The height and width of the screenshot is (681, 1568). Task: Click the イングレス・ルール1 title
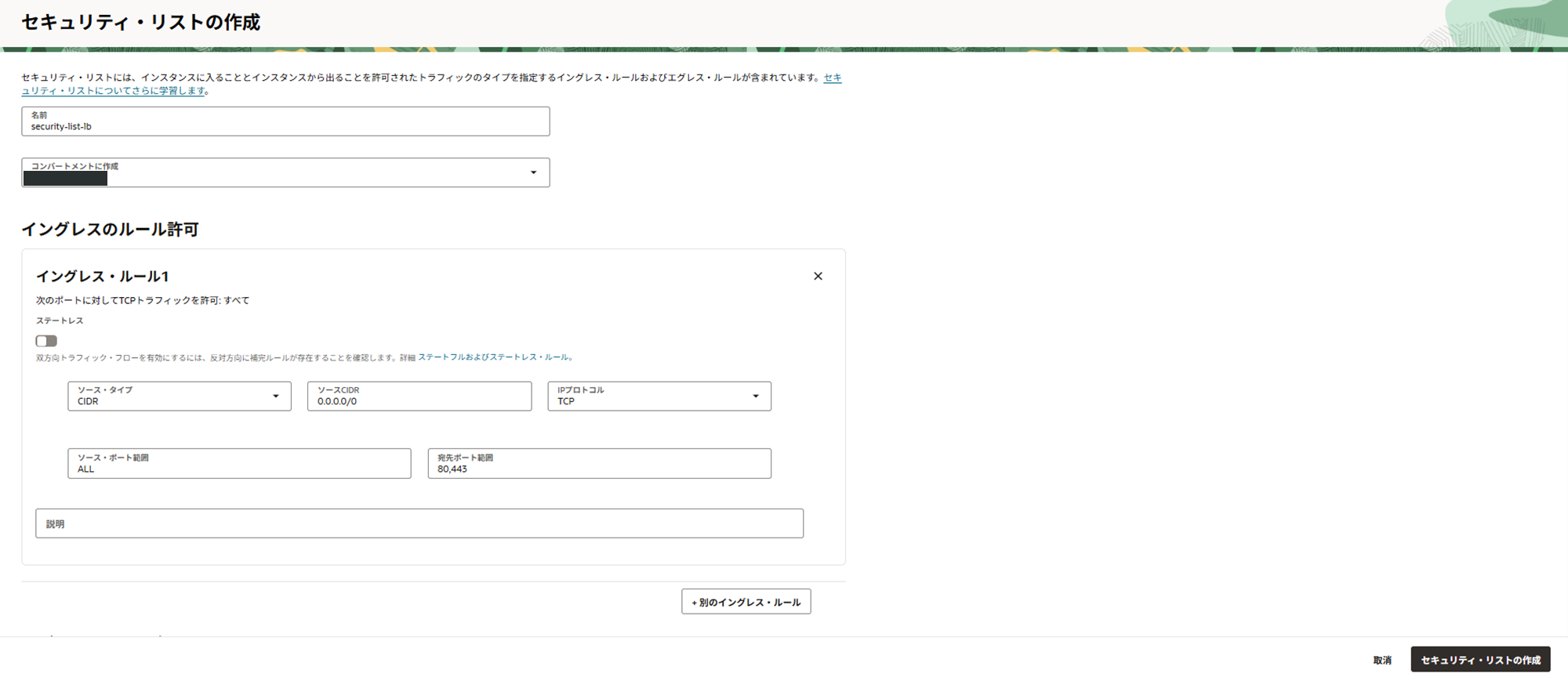[103, 277]
